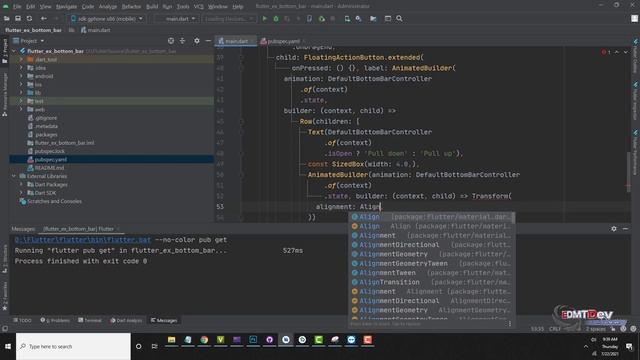The width and height of the screenshot is (640, 360).
Task: Click the red error indicator in editor
Action: point(606,52)
